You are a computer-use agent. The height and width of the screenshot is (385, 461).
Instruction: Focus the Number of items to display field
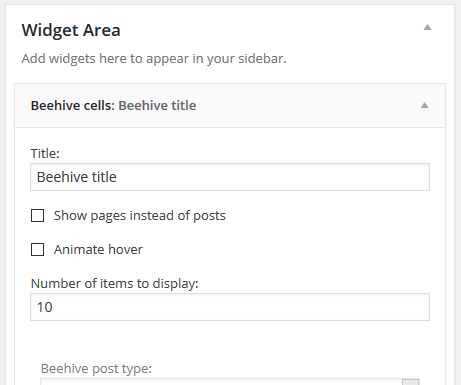[x=230, y=307]
